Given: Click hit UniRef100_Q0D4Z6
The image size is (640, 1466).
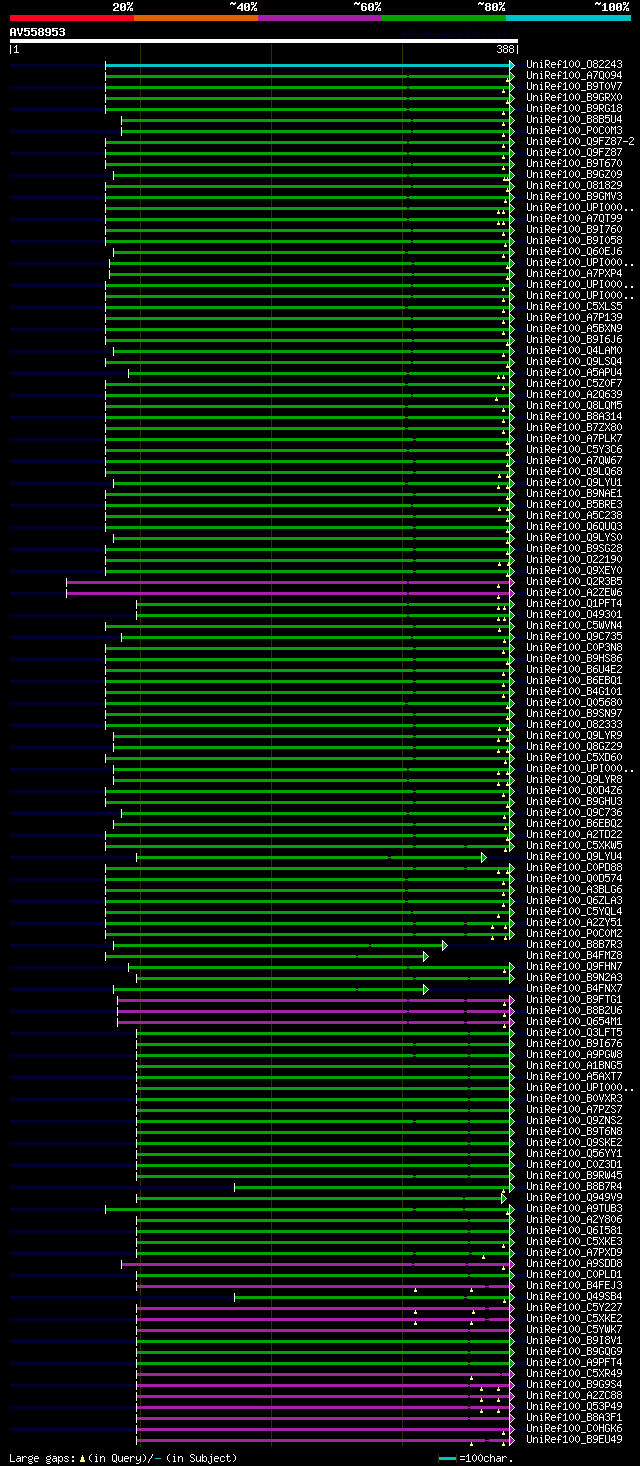Looking at the screenshot, I should [574, 791].
